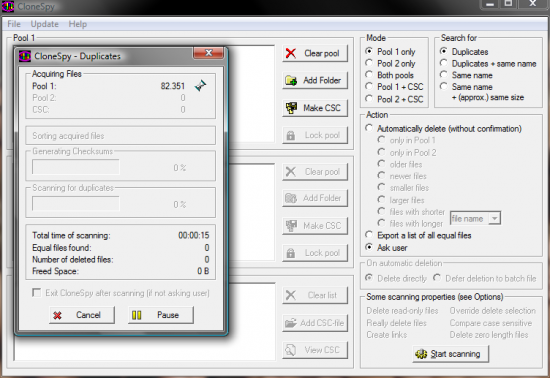Click the Make CSC icon for Pool 2
The width and height of the screenshot is (550, 378).
point(291,225)
